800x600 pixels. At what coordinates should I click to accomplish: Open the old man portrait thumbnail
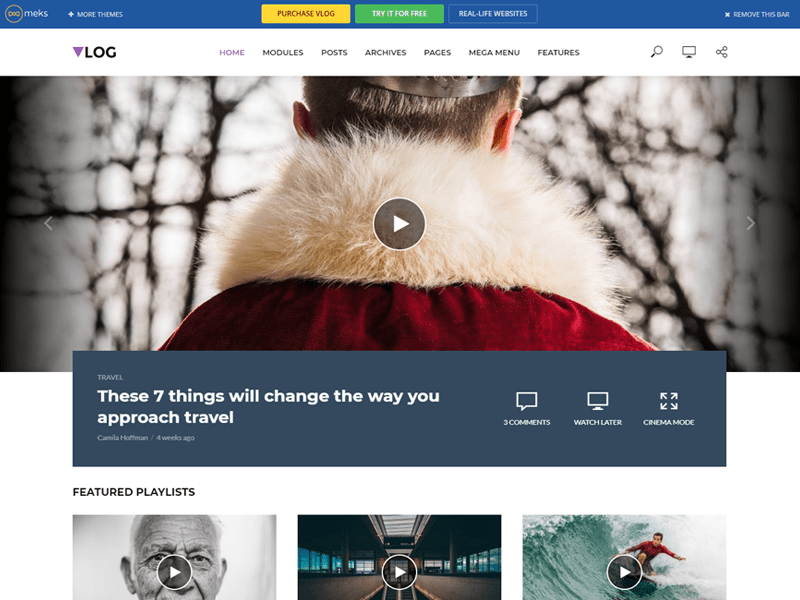(x=174, y=557)
